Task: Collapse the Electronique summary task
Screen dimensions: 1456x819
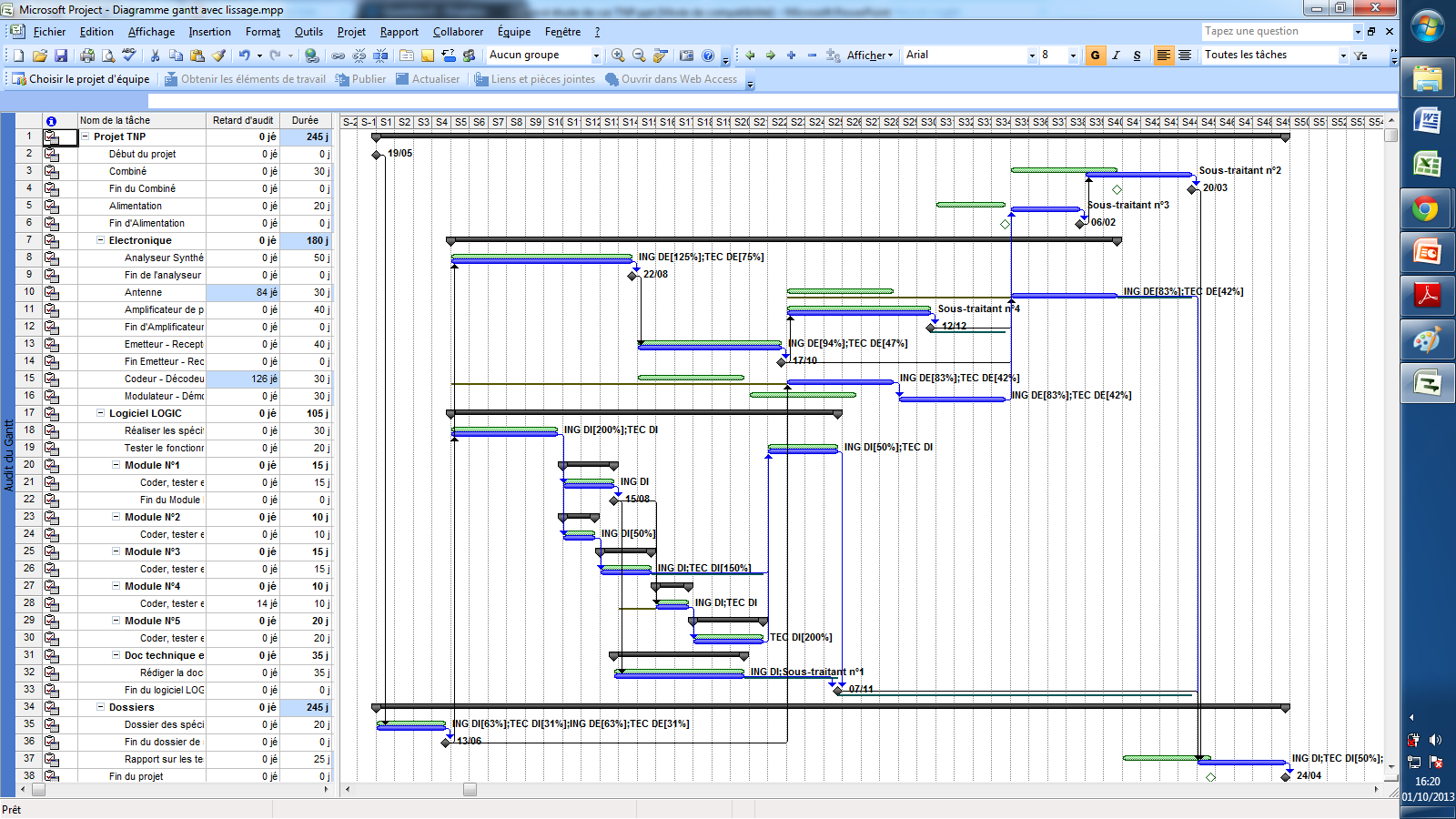Action: [101, 240]
